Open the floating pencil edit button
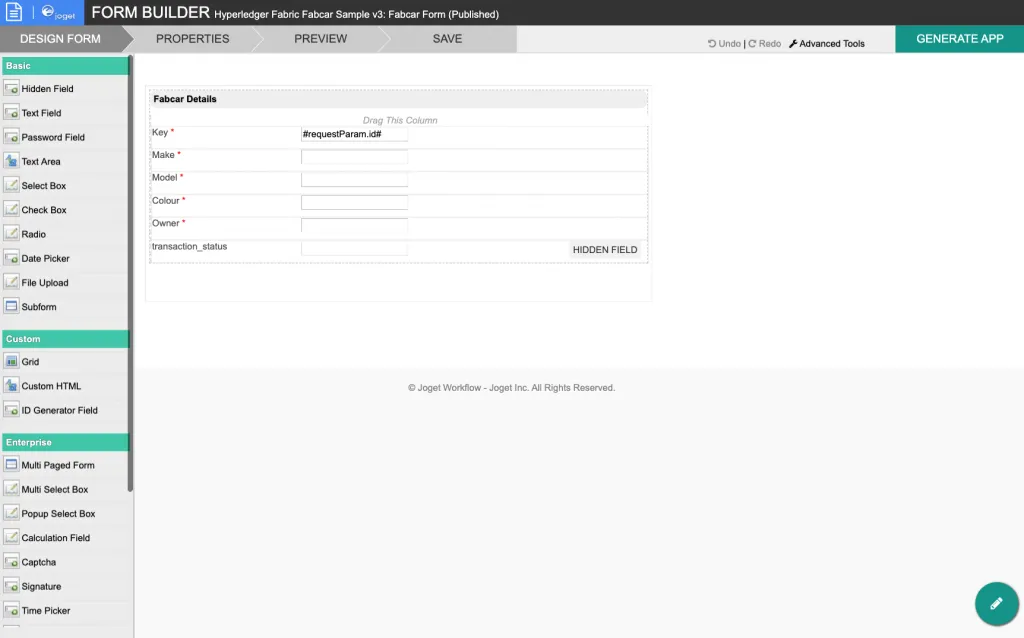 996,603
